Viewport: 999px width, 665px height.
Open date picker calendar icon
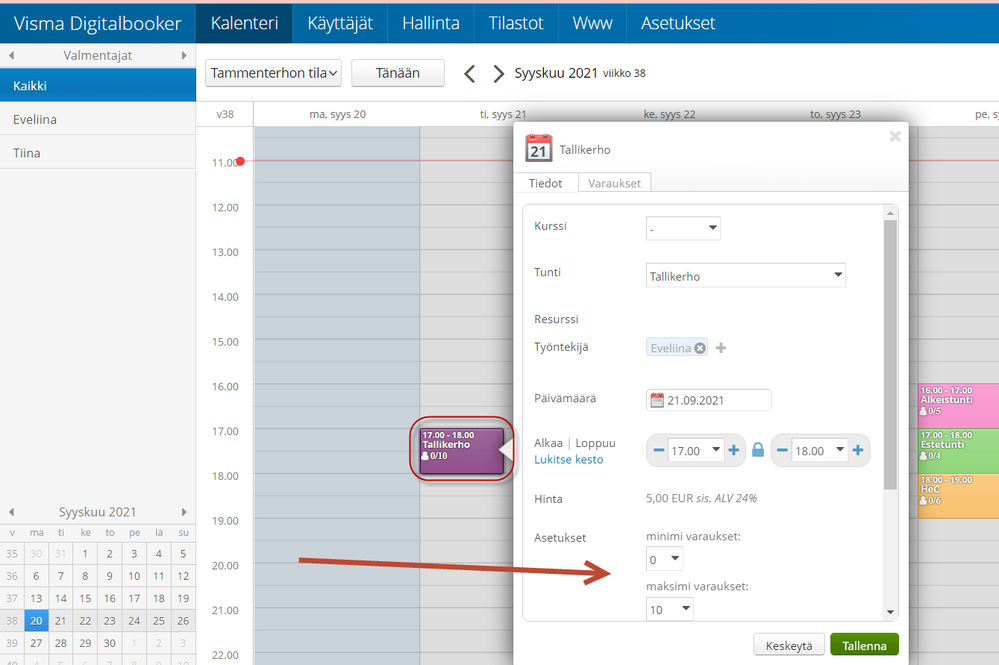pos(657,400)
